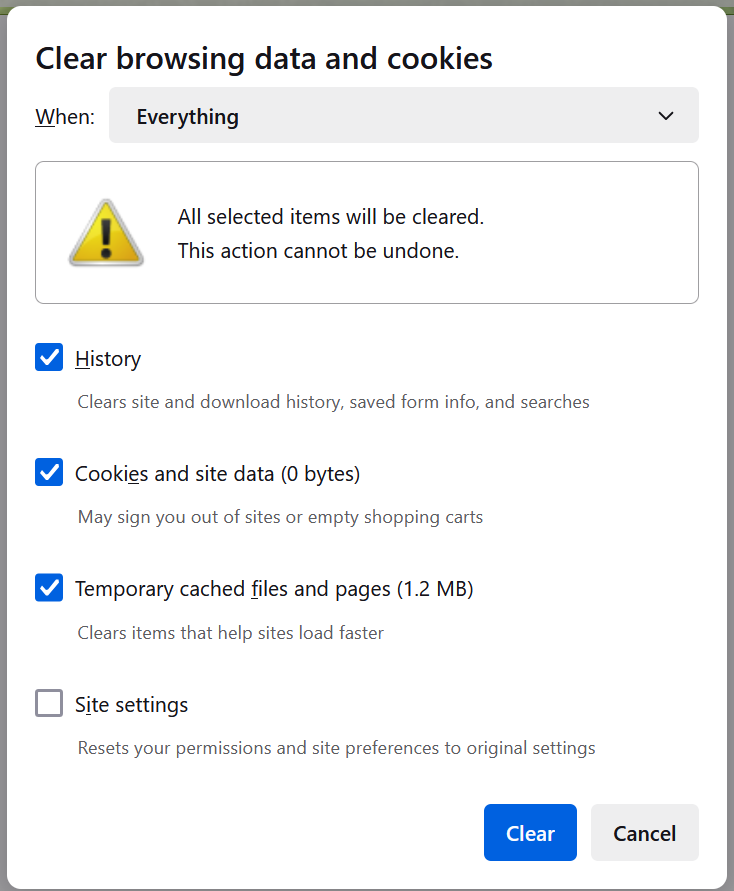Click the Cookies and site data (0 bytes) label
Viewport: 734px width, 891px height.
218,474
